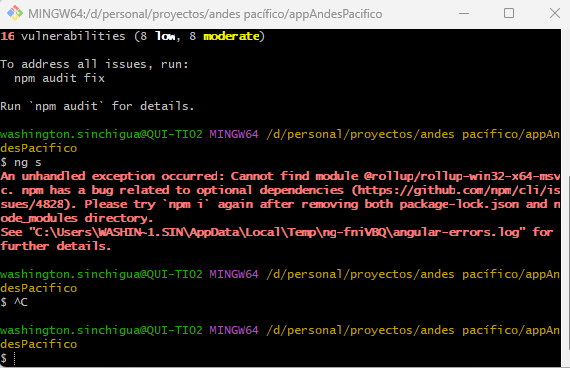Click the window title path text

click(205, 14)
